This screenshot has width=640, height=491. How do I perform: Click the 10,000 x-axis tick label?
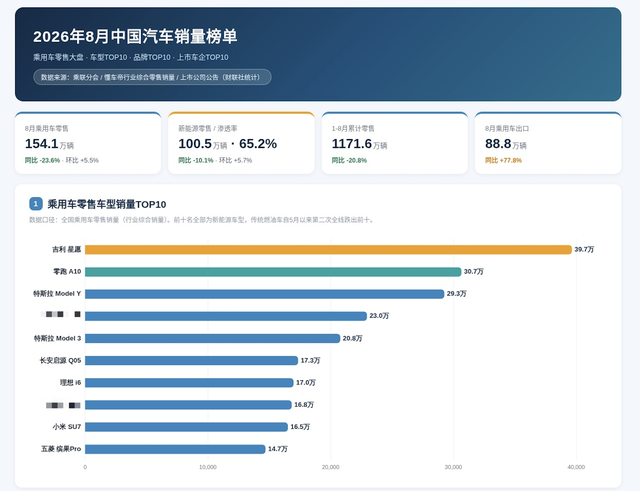[208, 467]
